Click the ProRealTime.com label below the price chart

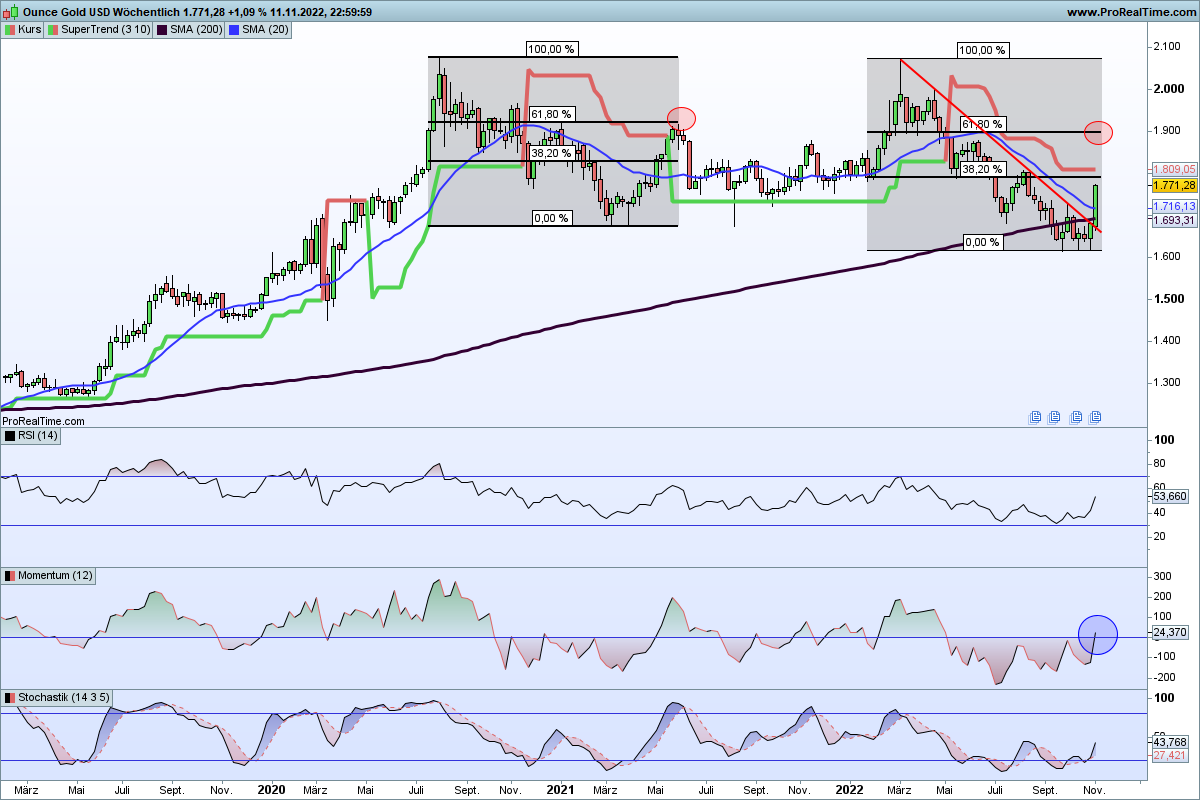coord(43,421)
